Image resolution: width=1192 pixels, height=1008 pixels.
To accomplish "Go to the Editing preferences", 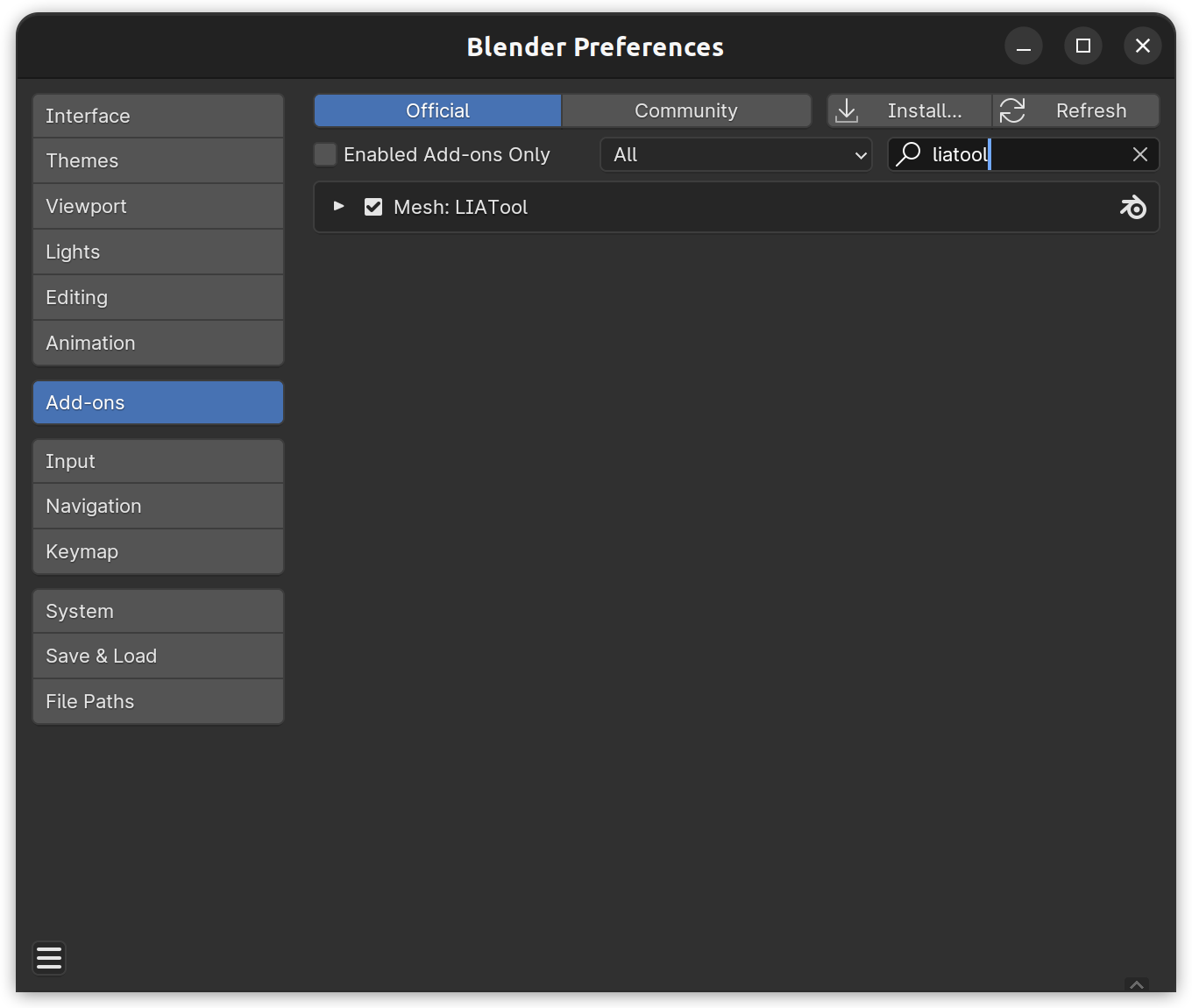I will tap(158, 298).
